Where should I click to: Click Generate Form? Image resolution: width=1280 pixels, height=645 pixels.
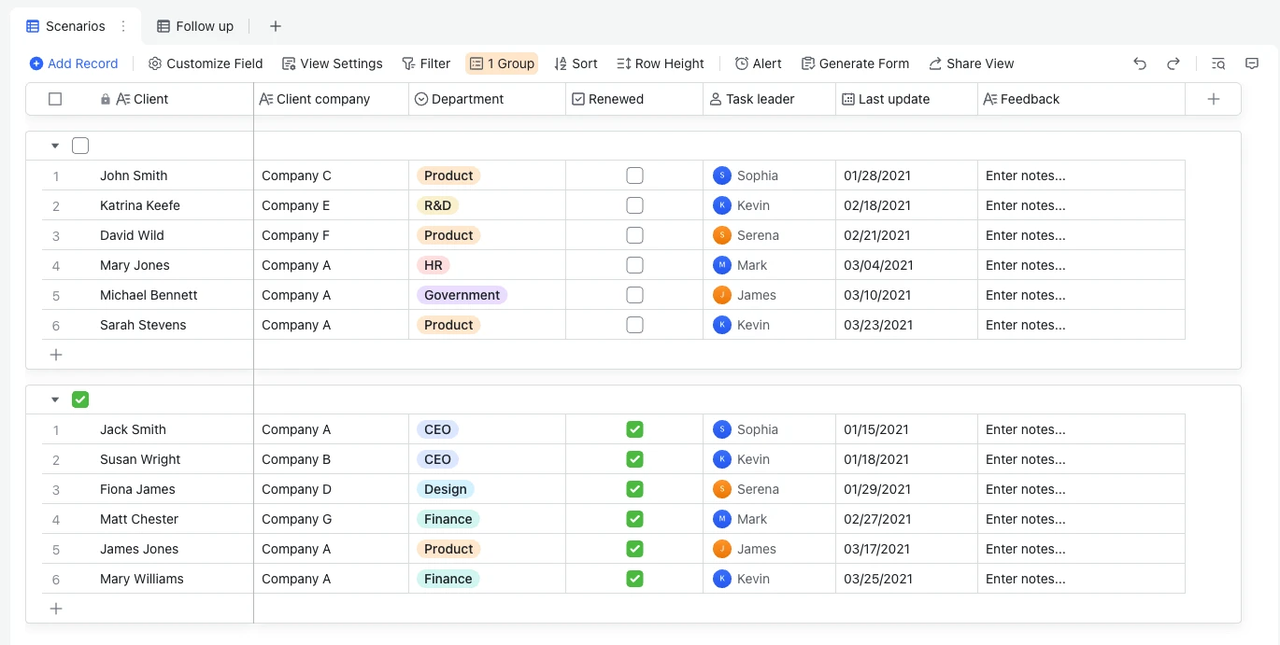pyautogui.click(x=855, y=63)
